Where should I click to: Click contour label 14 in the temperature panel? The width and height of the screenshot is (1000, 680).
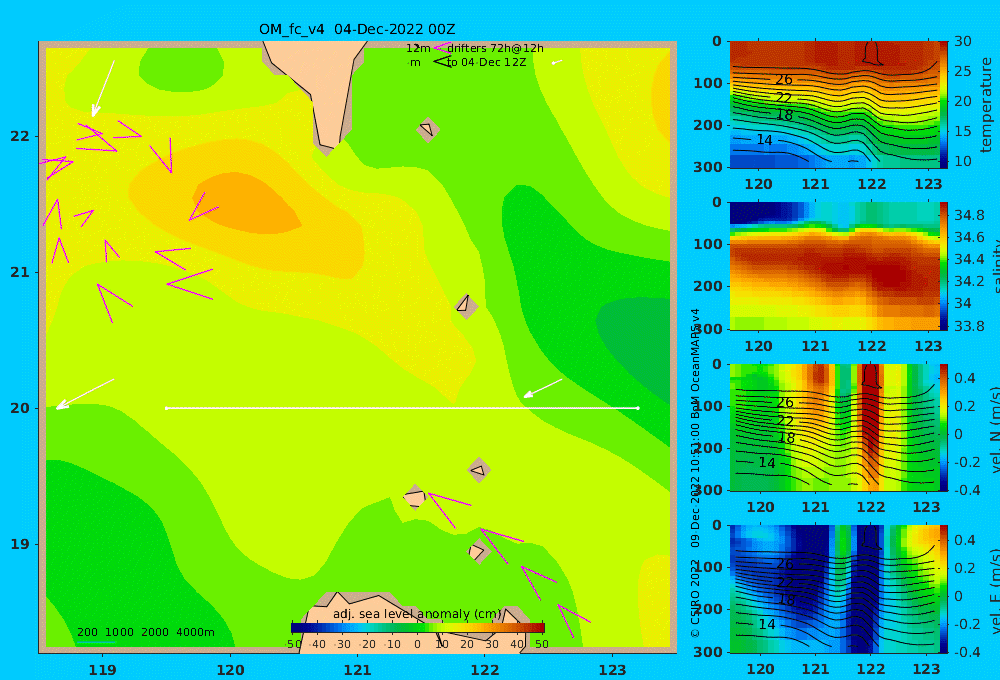pos(764,140)
